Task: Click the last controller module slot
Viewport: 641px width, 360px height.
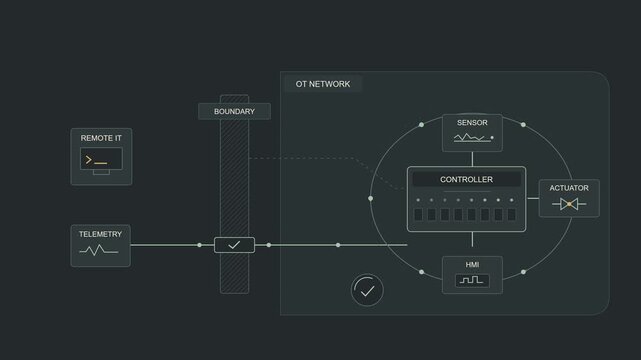Action: [511, 215]
